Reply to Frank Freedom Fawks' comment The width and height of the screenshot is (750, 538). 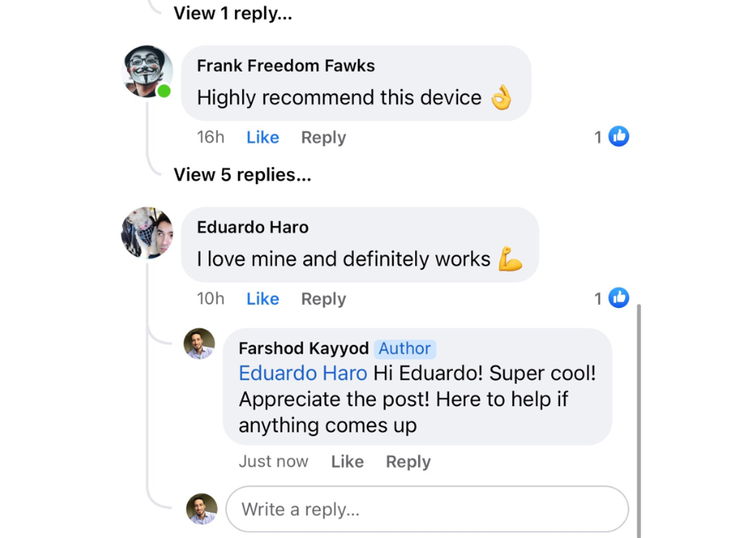click(323, 137)
